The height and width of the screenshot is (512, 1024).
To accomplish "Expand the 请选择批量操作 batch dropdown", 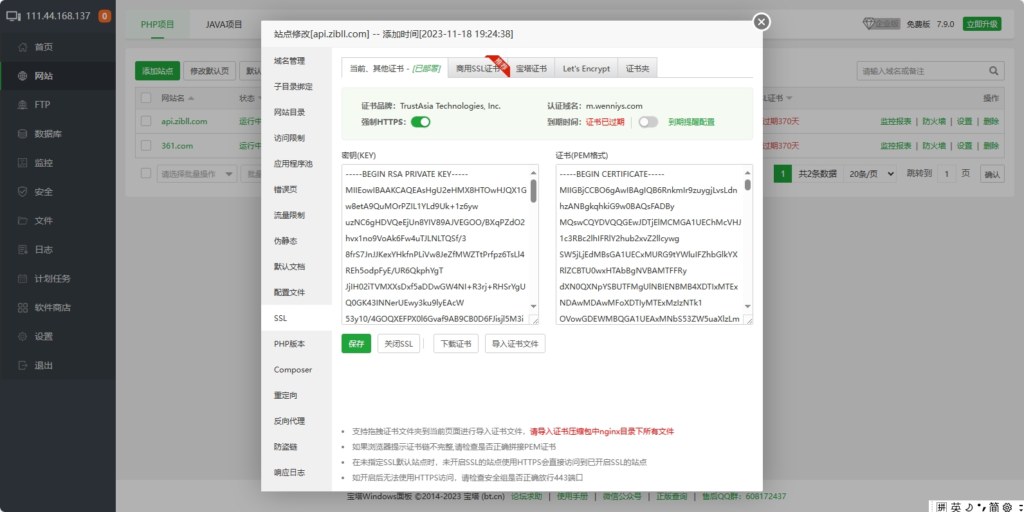I will [194, 174].
